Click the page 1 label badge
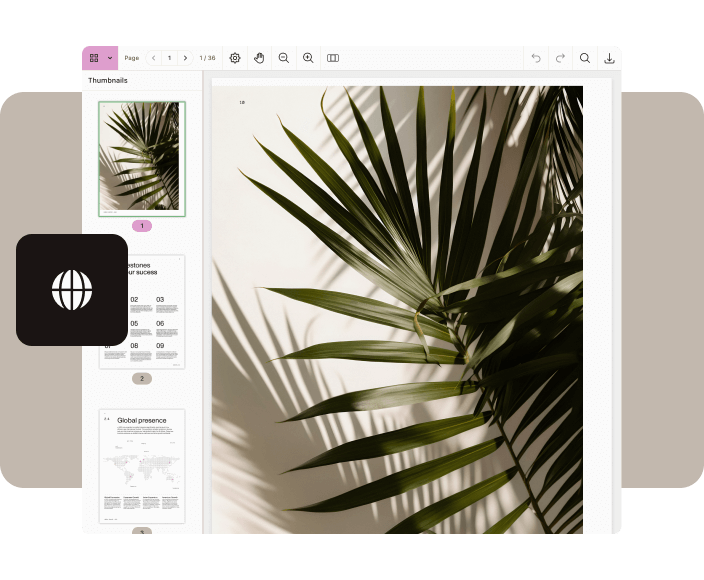704x580 pixels. click(141, 226)
